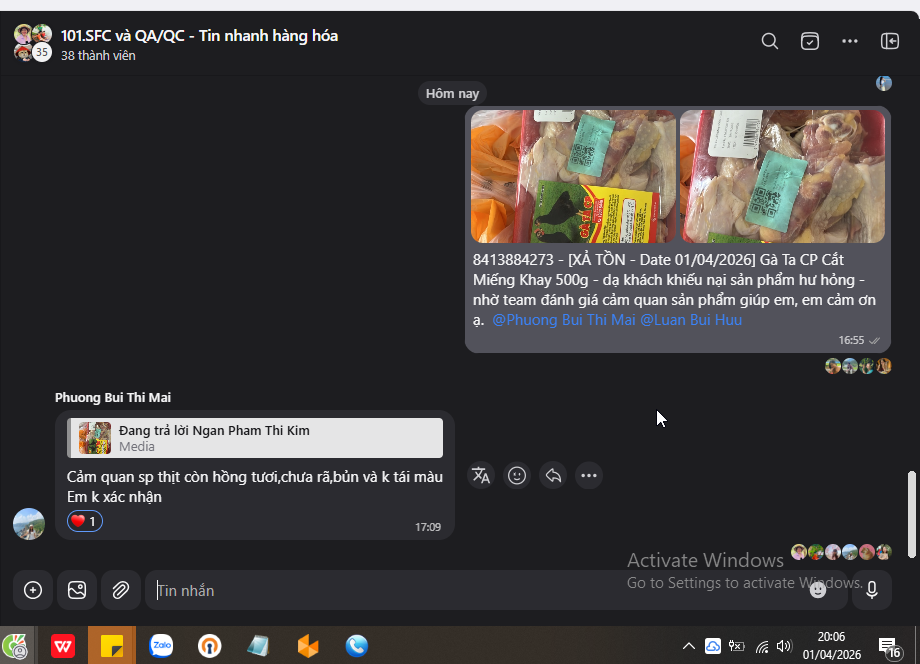
Task: Open the orange headphone app on taskbar
Action: [209, 646]
